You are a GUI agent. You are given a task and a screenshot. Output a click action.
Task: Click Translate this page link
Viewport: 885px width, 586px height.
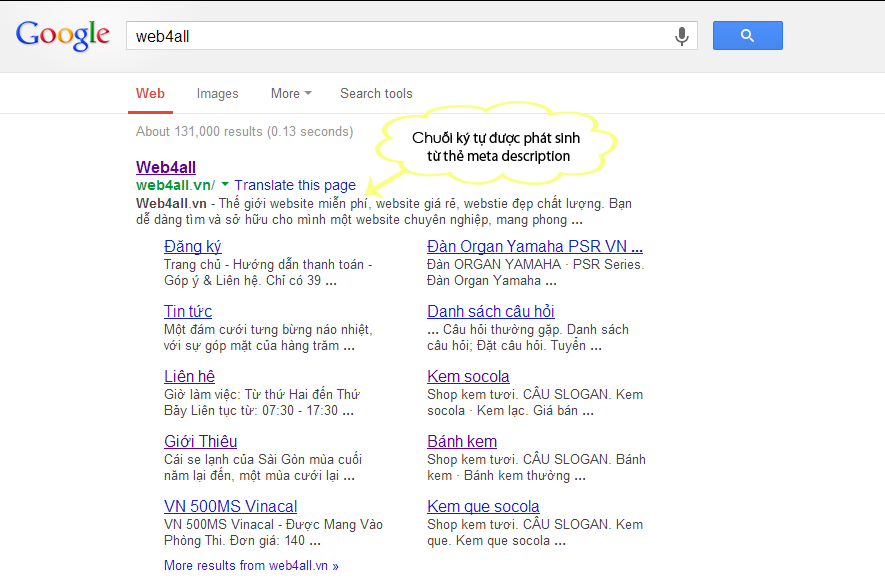[295, 185]
